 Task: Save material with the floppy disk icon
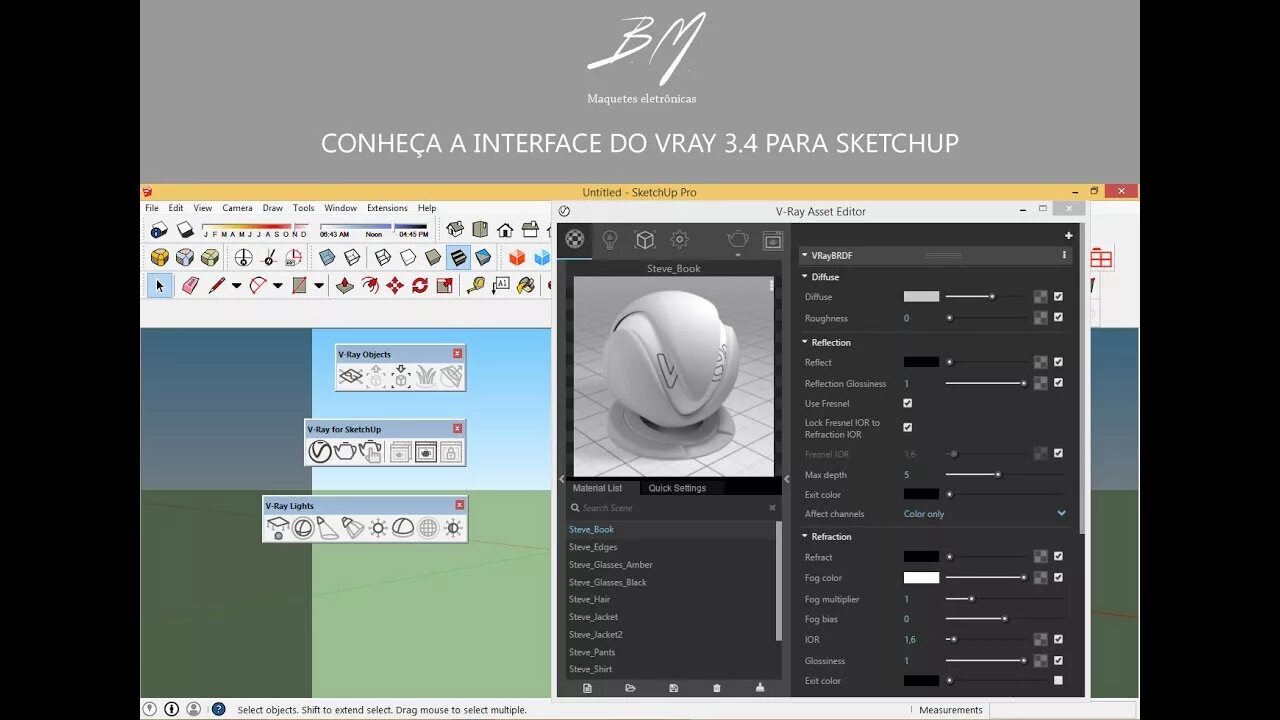pos(674,688)
